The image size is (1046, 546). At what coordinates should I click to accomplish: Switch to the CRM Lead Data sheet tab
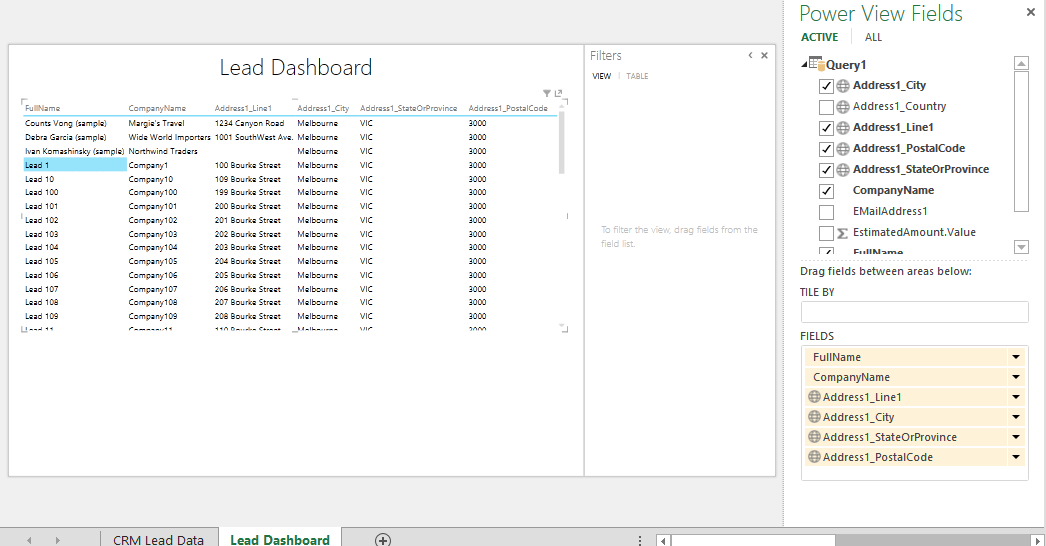(x=158, y=539)
